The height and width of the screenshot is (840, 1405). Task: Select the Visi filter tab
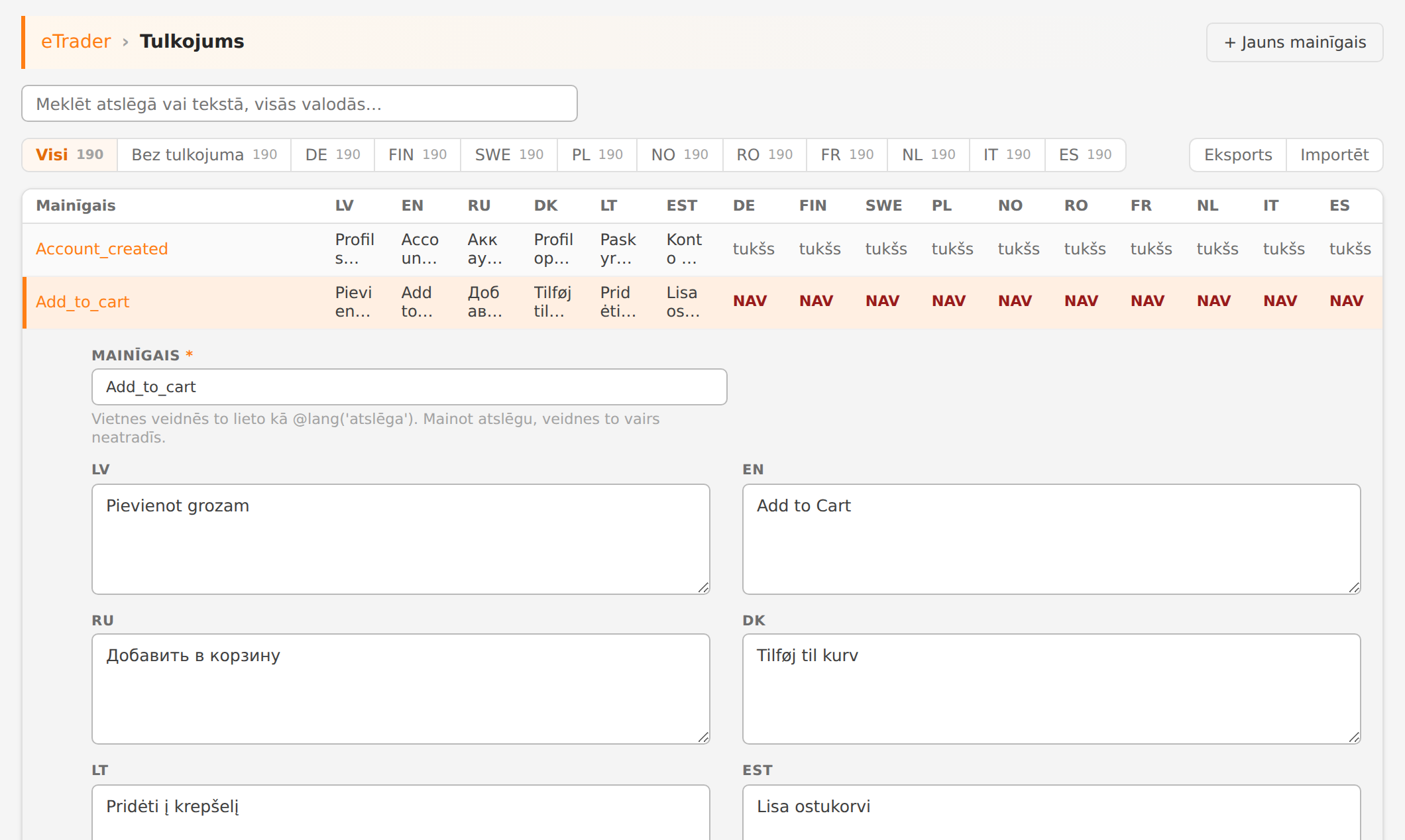coord(70,154)
